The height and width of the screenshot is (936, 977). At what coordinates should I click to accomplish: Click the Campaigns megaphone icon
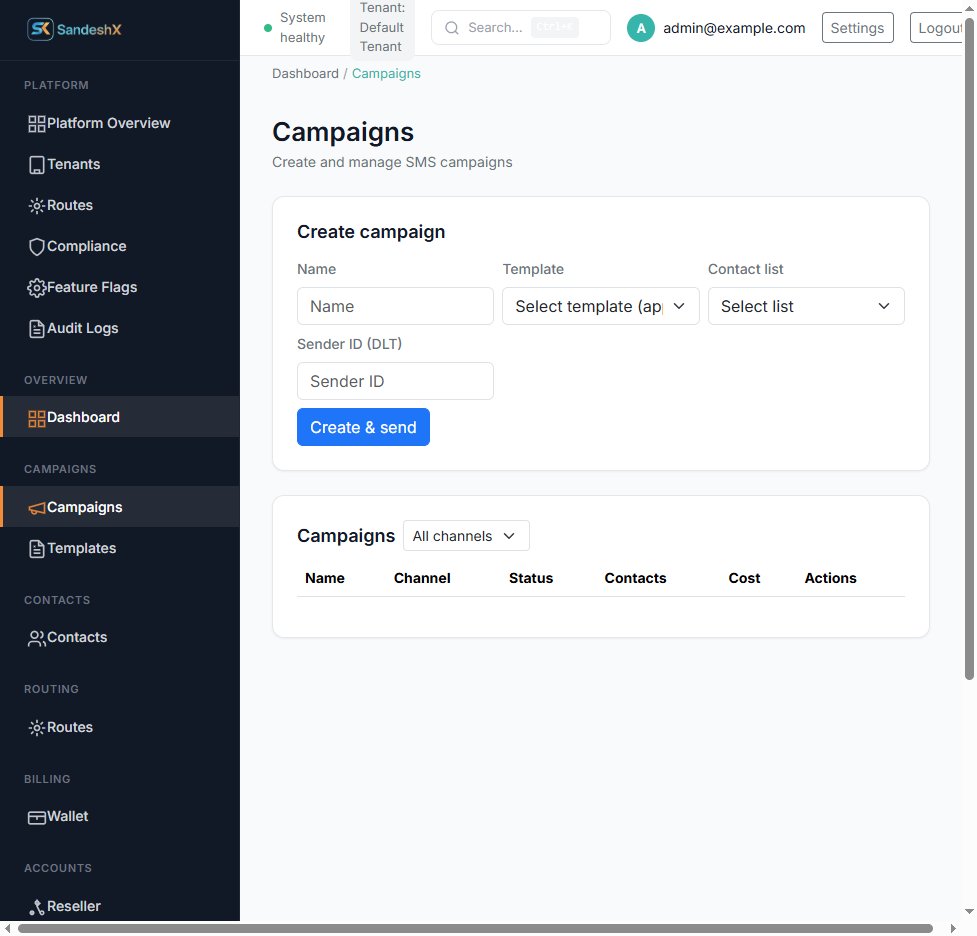pyautogui.click(x=37, y=508)
